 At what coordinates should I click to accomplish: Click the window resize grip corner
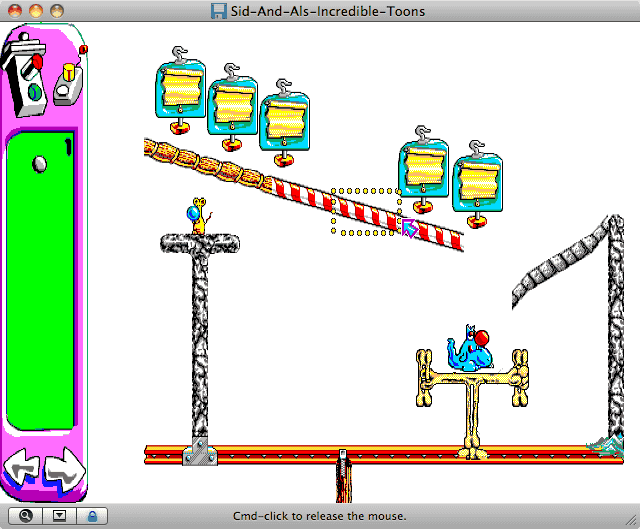[632, 521]
